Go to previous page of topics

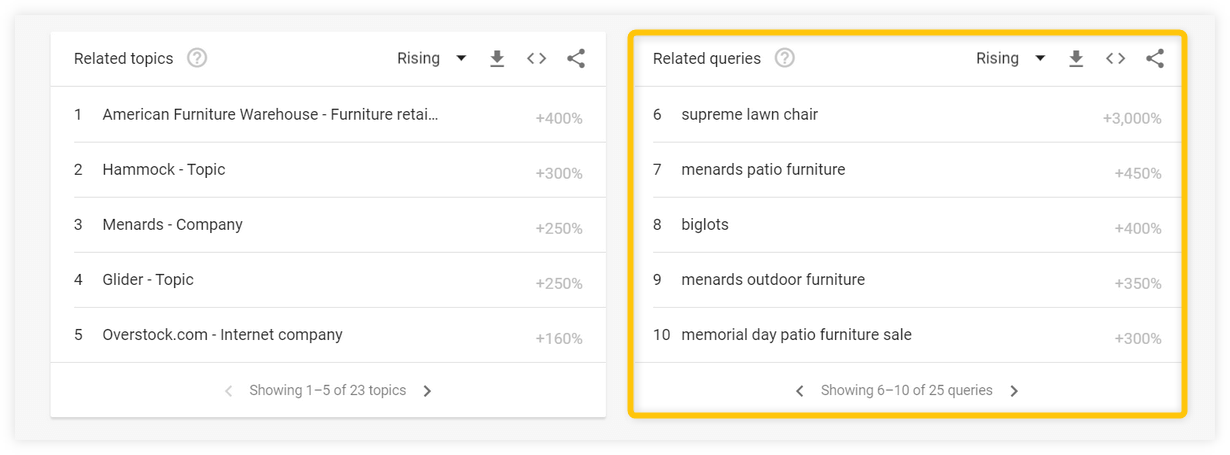click(x=228, y=391)
